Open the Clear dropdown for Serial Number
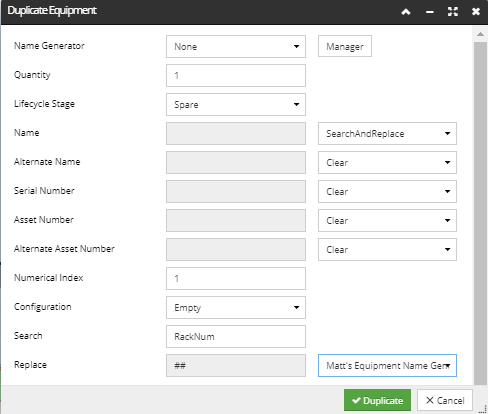This screenshot has height=414, width=488. [387, 192]
